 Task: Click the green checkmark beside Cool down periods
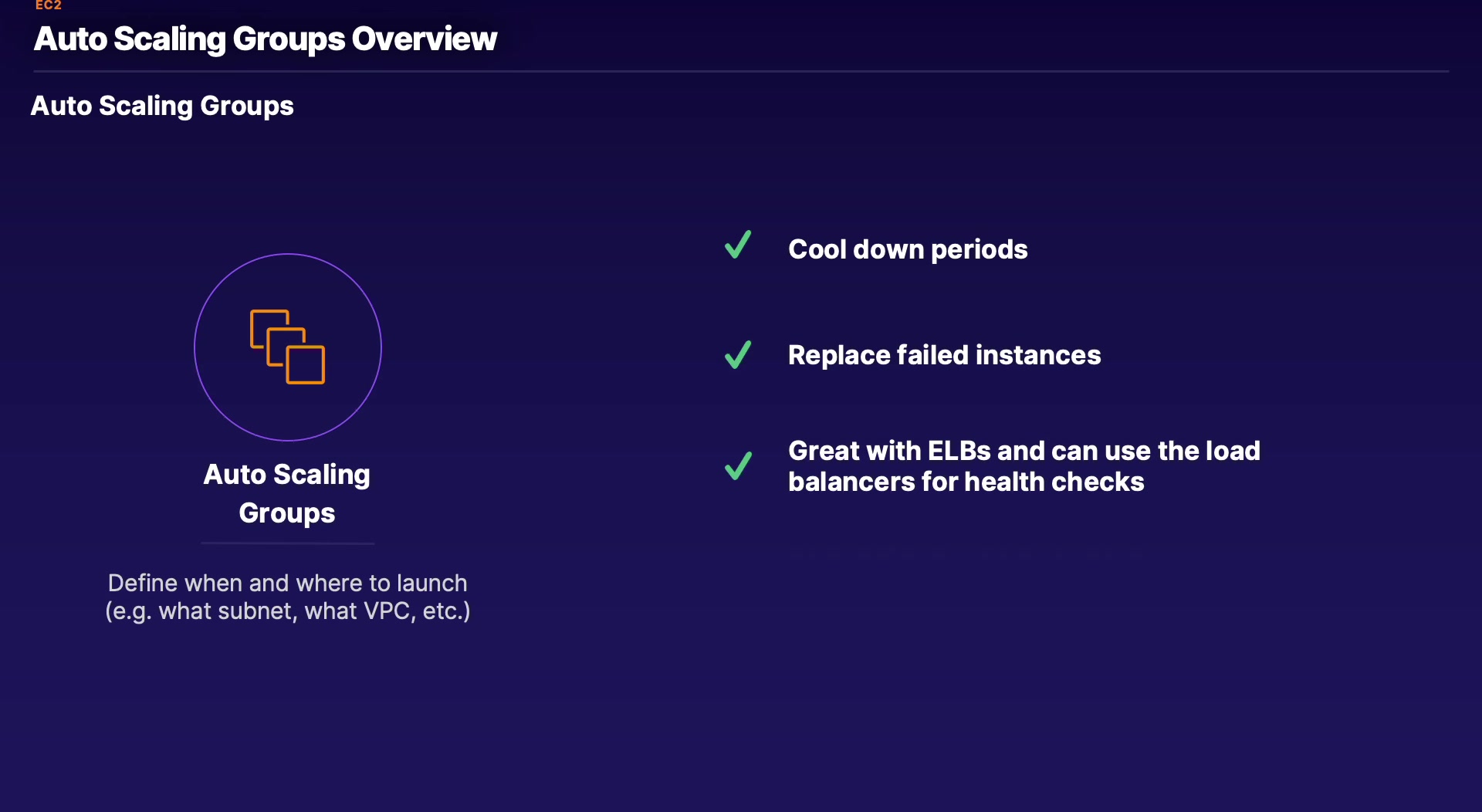point(738,245)
